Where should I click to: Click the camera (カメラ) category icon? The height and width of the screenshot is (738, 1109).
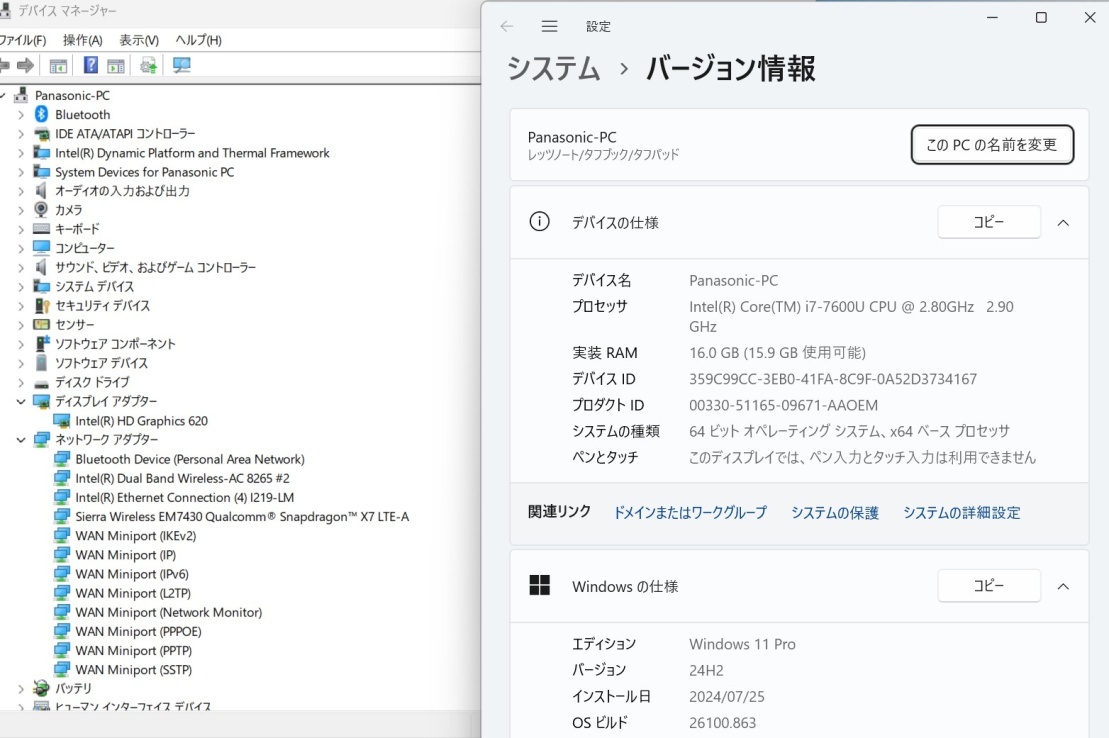41,209
